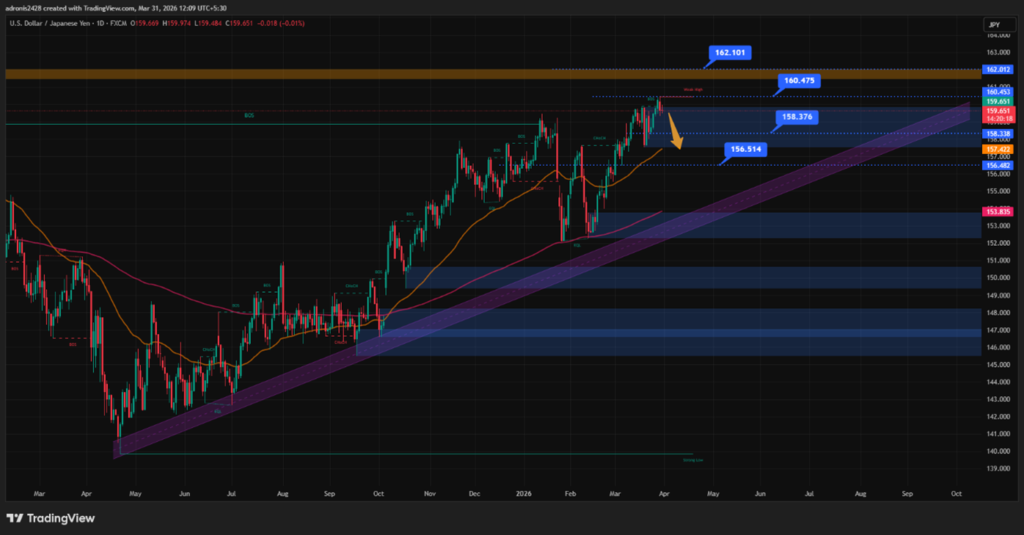Click the change value -0.018 (-0.01%)

[x=281, y=24]
